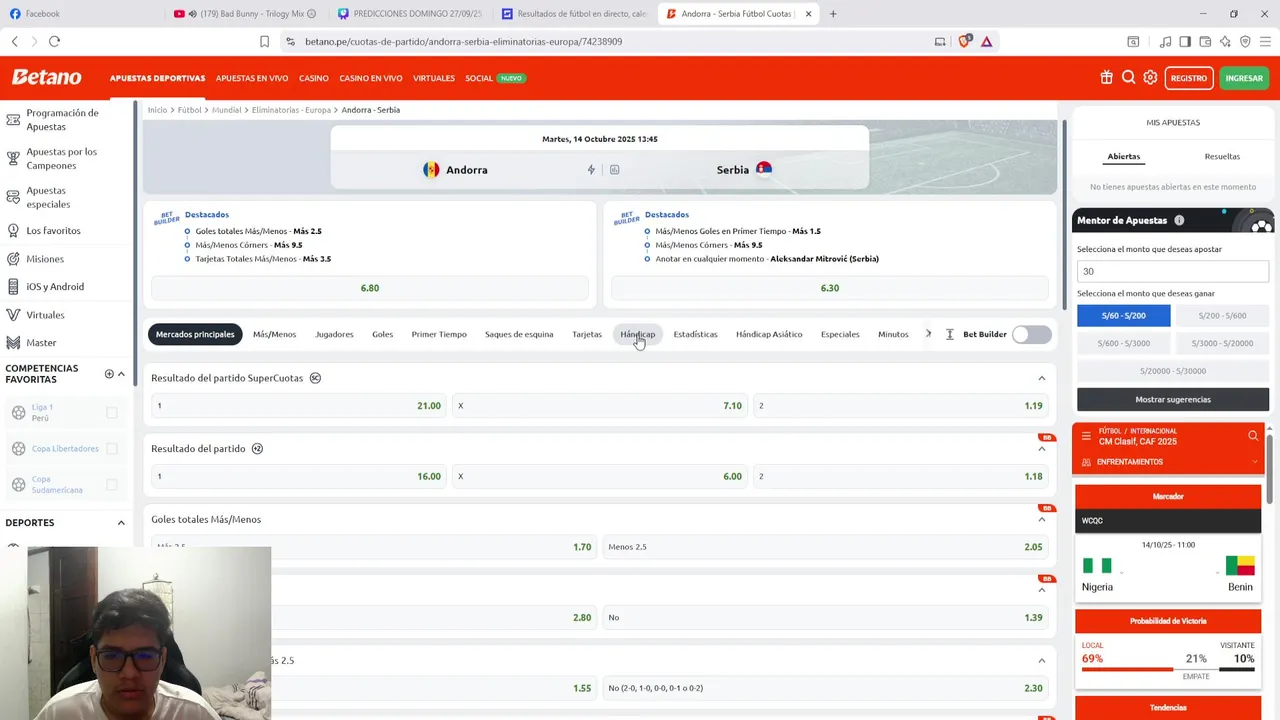This screenshot has height=720, width=1280.
Task: Collapse Resultado del partido SuperCuotas market
Action: [x=1041, y=378]
